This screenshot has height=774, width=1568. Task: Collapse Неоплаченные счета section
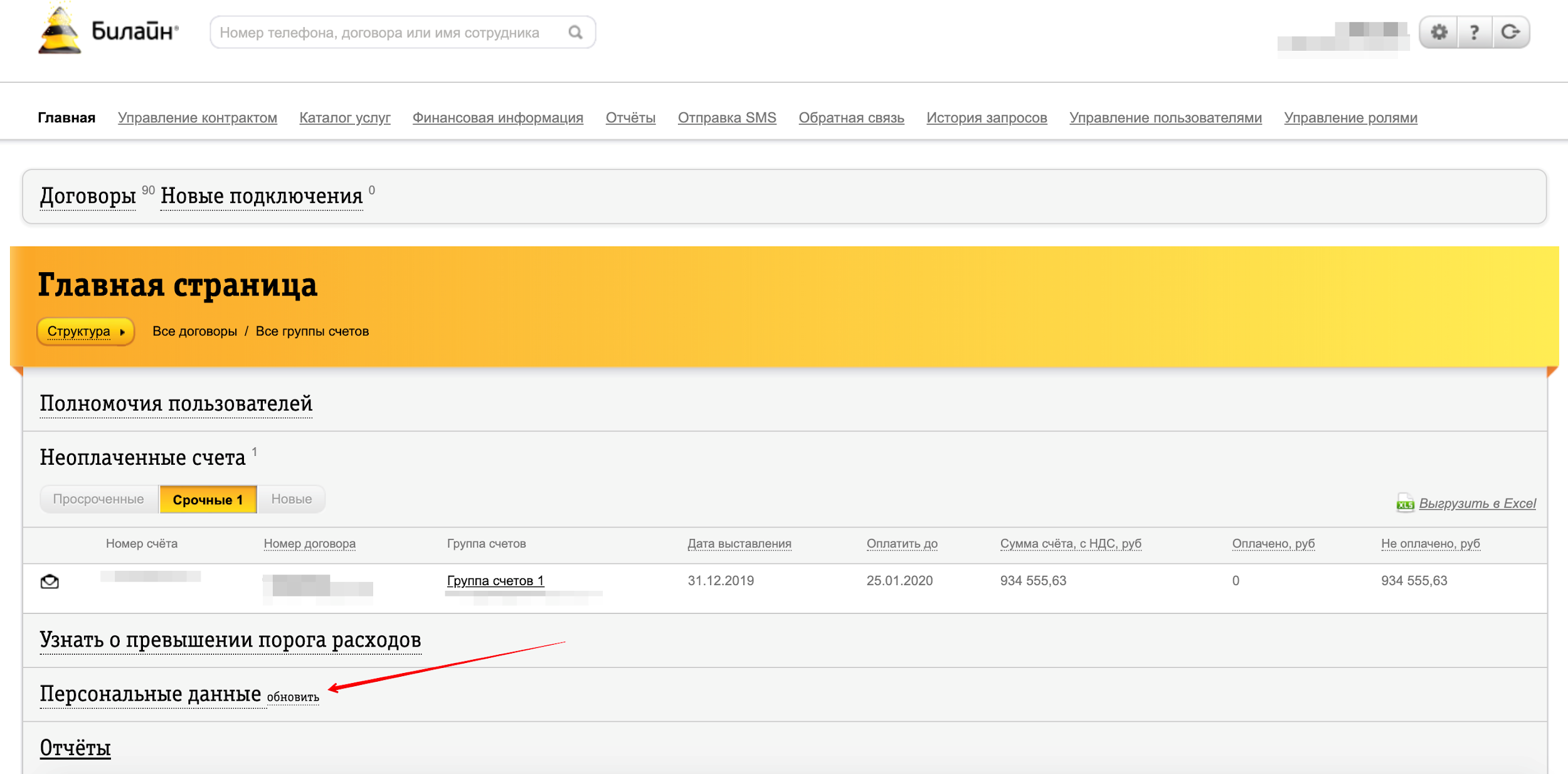142,457
